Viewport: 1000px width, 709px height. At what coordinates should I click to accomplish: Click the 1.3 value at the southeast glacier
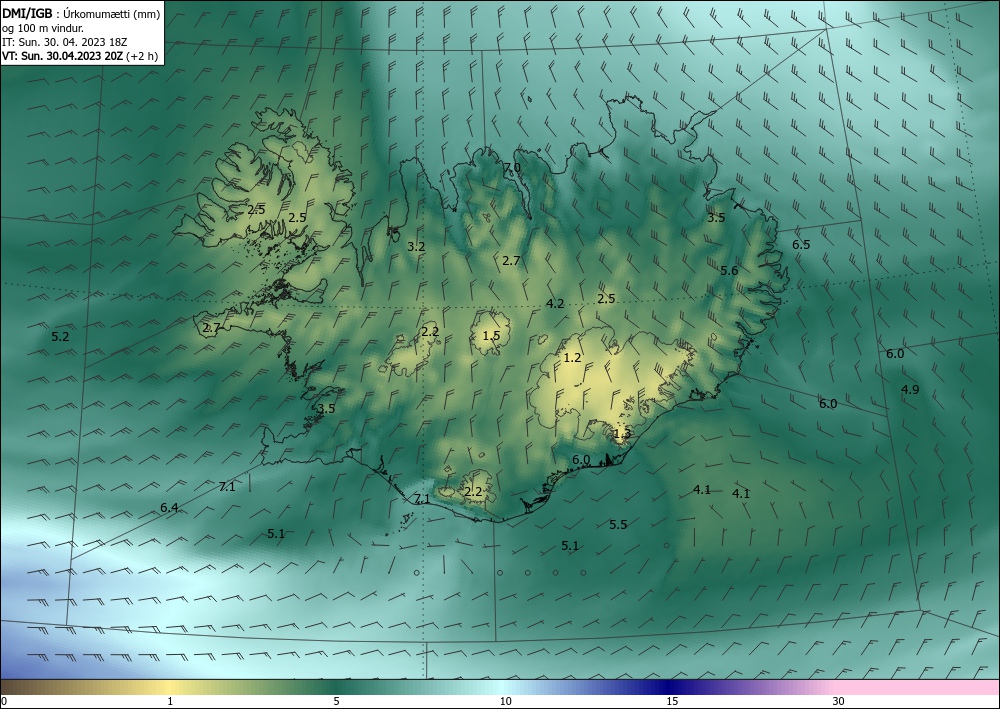(x=622, y=434)
